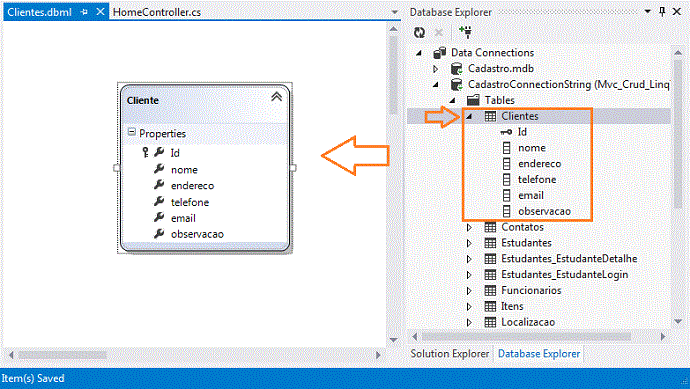690x389 pixels.
Task: Expand the Estudantes table node
Action: pos(469,243)
